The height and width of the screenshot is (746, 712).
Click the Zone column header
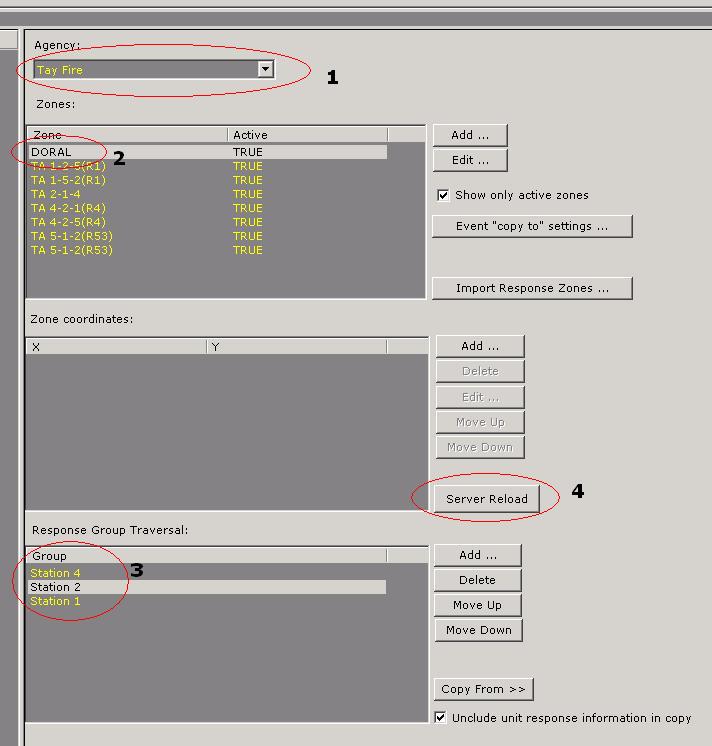point(128,135)
